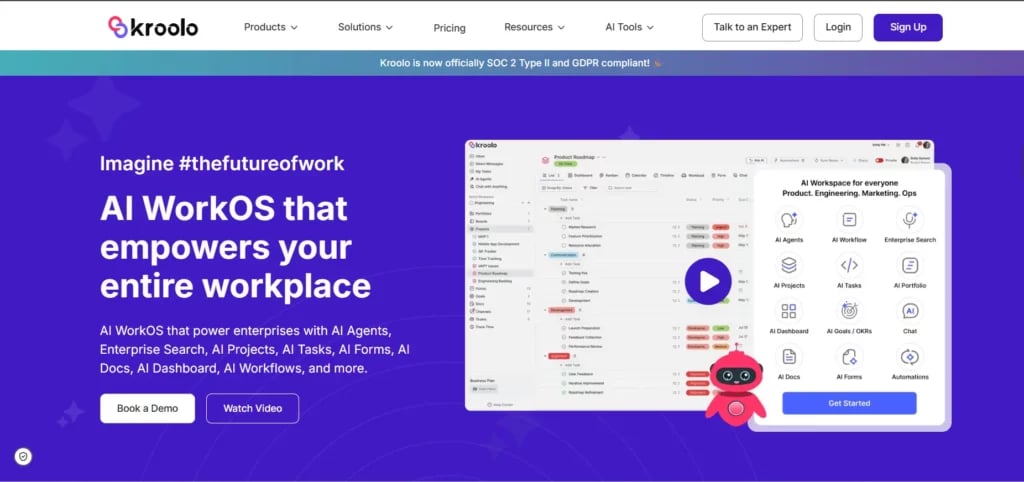Open the AI Tasks icon

point(849,265)
